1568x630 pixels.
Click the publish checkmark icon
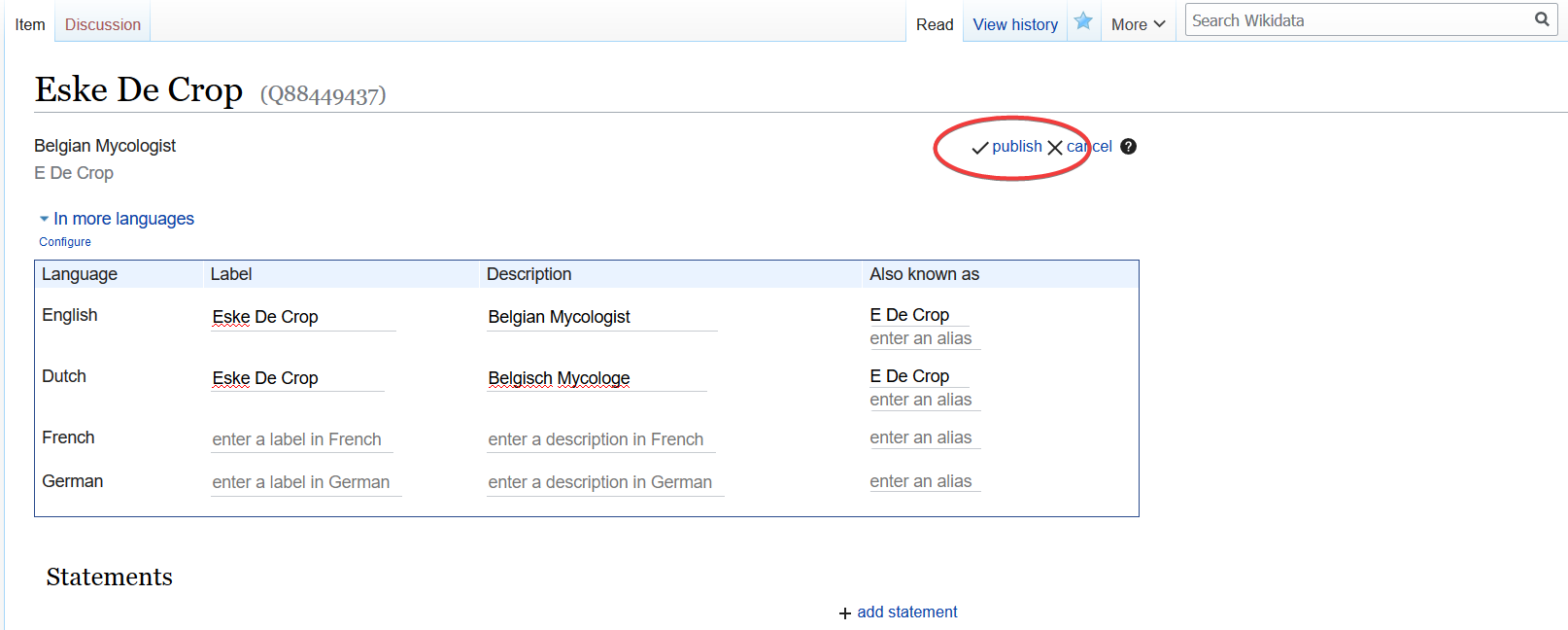click(980, 148)
